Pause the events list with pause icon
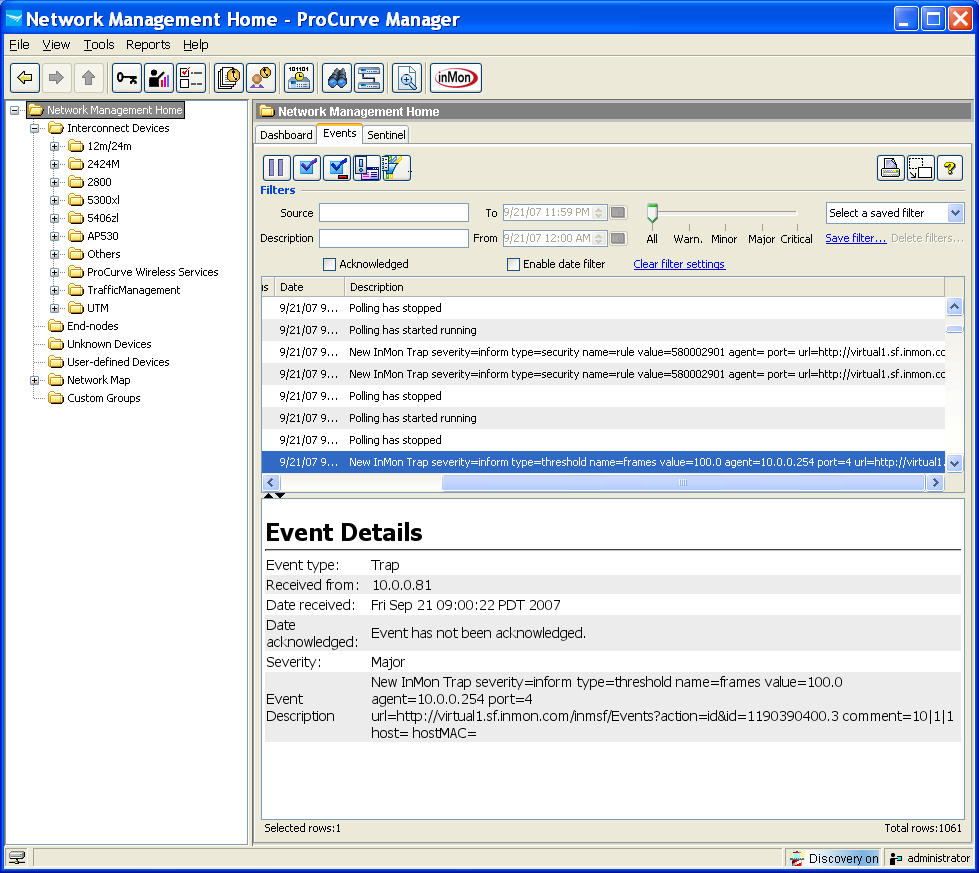 277,168
